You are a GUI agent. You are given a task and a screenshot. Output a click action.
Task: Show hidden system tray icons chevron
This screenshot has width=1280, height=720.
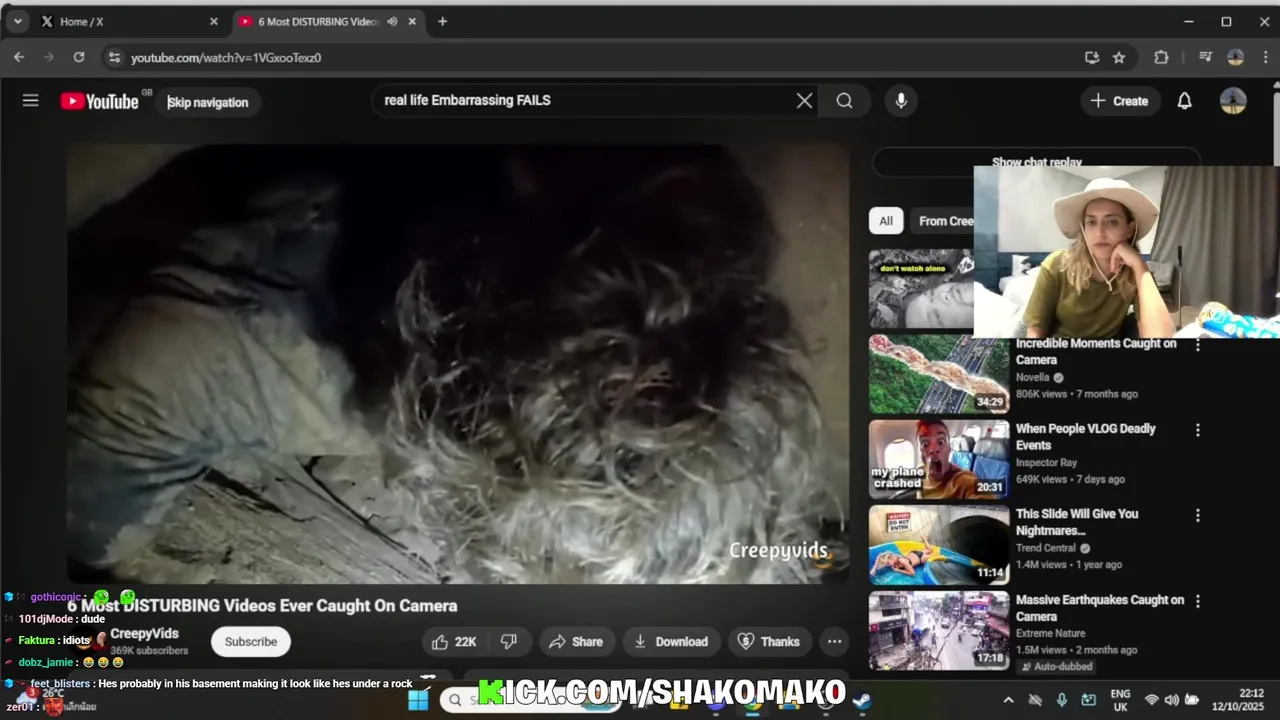[1008, 700]
